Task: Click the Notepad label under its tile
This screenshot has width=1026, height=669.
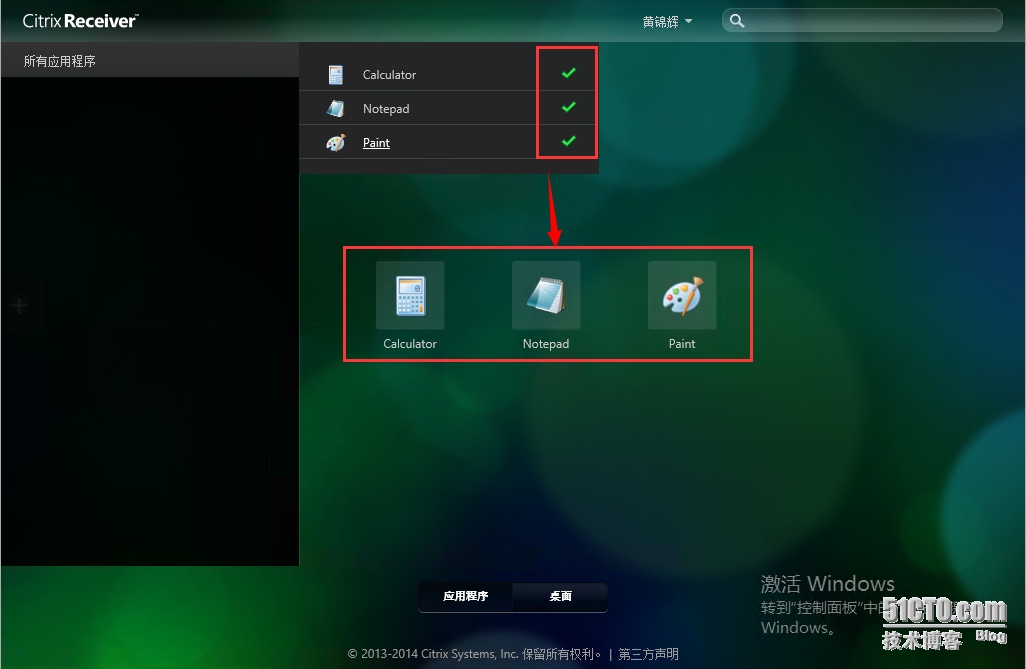Action: coord(546,344)
